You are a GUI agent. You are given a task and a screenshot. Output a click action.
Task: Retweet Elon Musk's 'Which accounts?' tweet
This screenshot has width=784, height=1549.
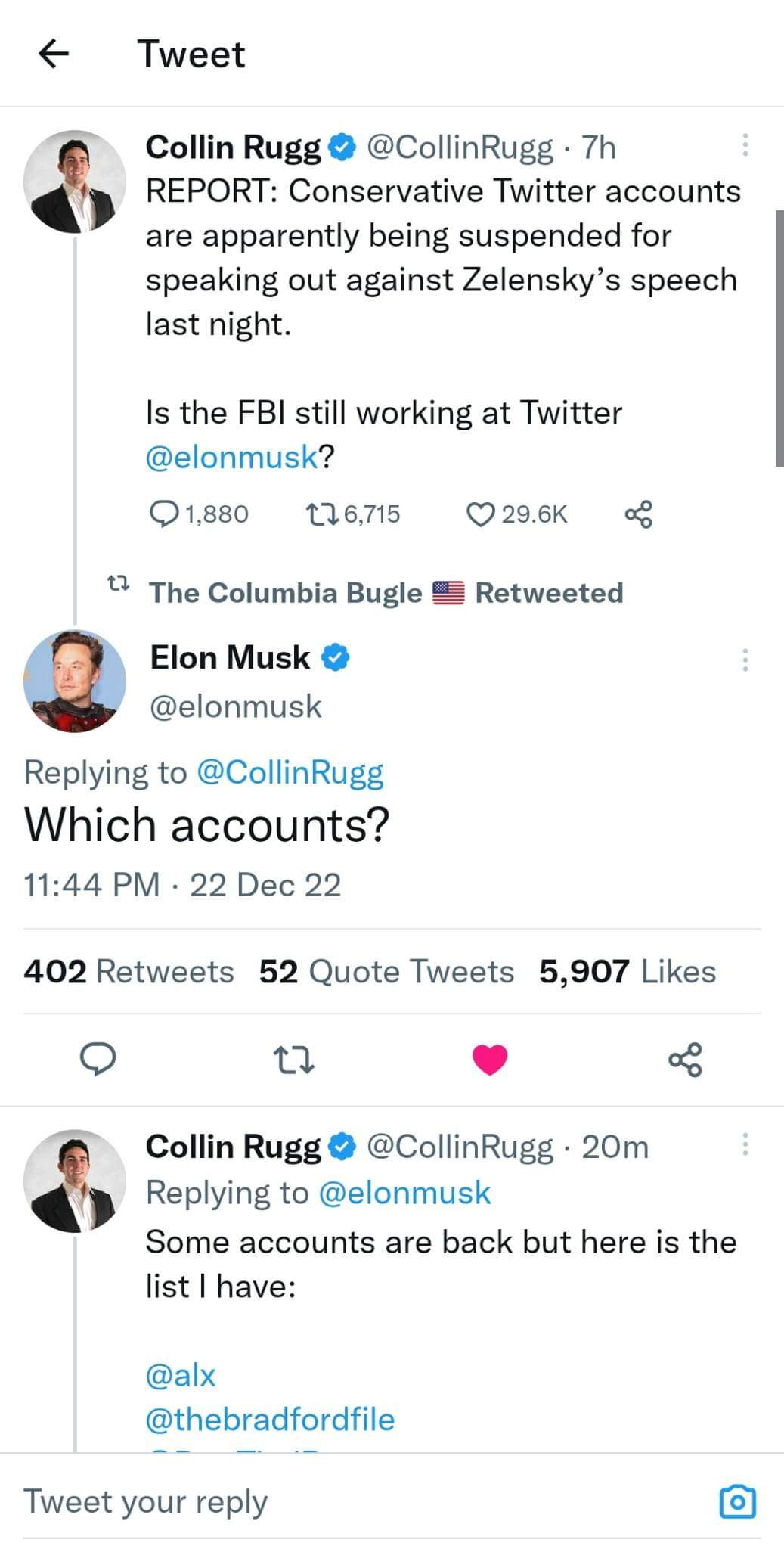point(293,1059)
